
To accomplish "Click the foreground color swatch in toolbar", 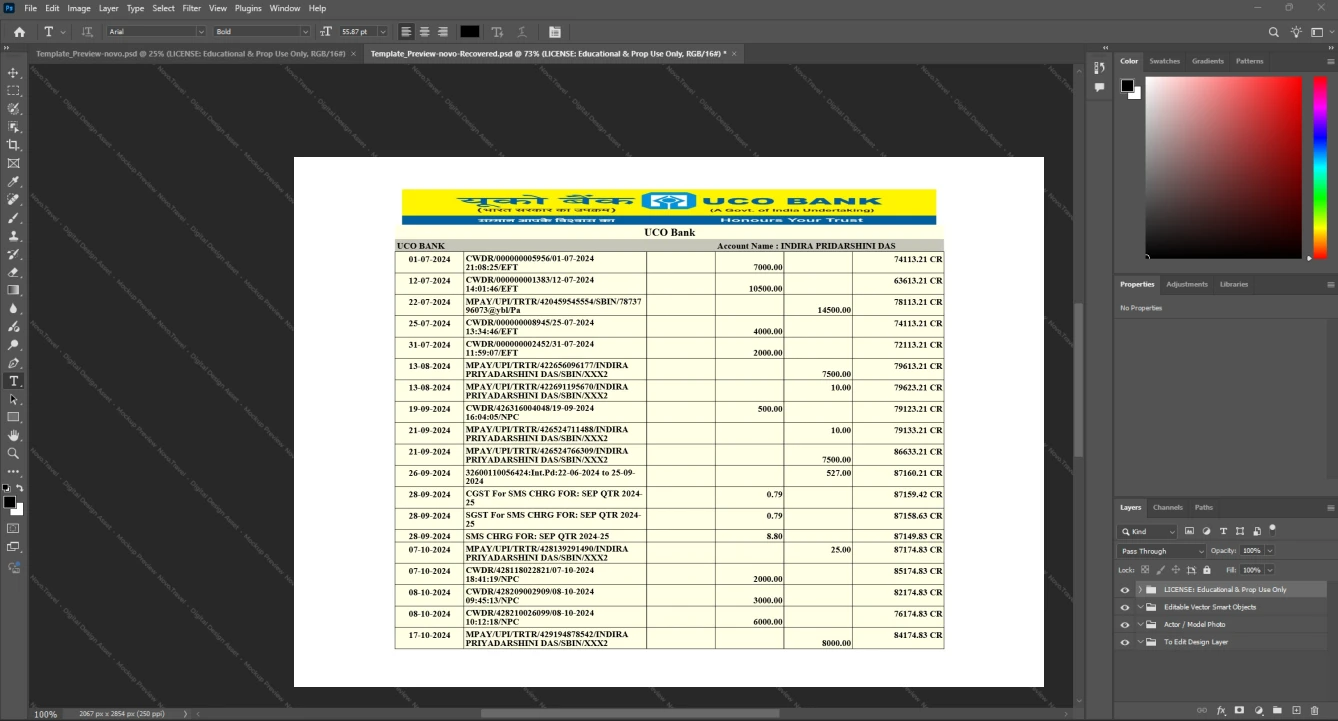I will pos(9,502).
